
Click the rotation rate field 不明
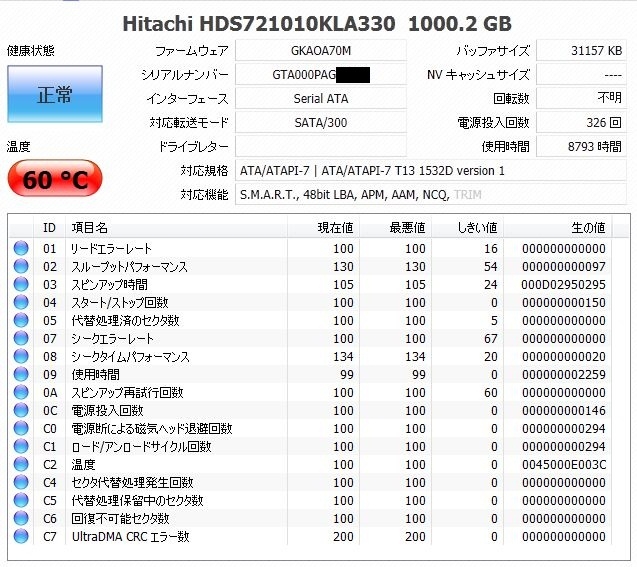pos(581,99)
